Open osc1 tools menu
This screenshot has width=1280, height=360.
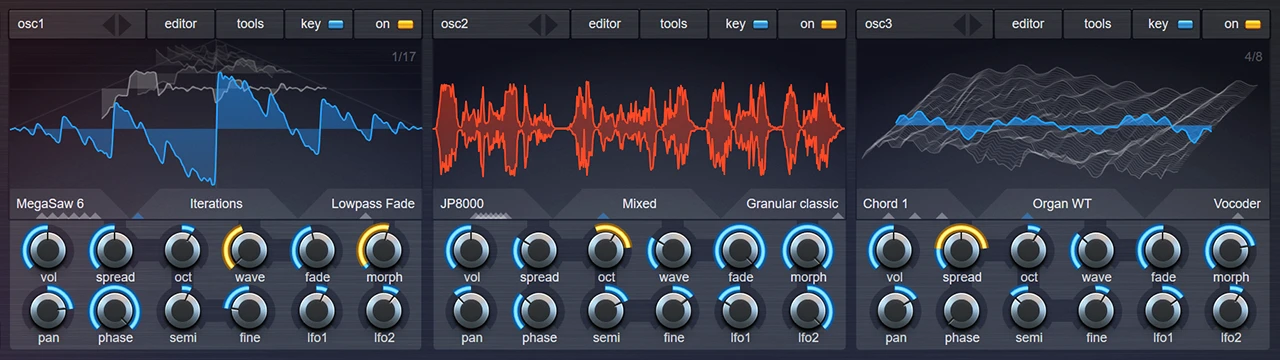(x=250, y=24)
